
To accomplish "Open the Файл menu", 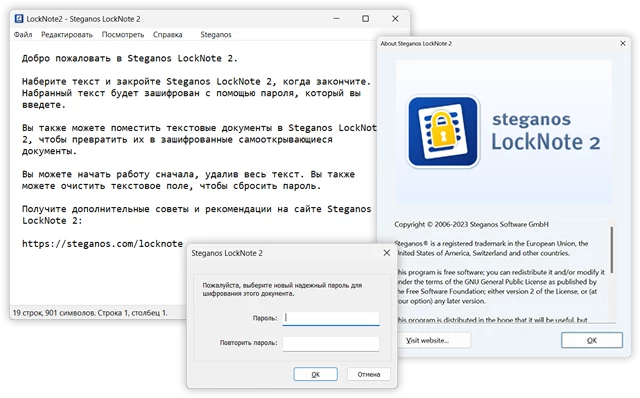I will [x=23, y=35].
